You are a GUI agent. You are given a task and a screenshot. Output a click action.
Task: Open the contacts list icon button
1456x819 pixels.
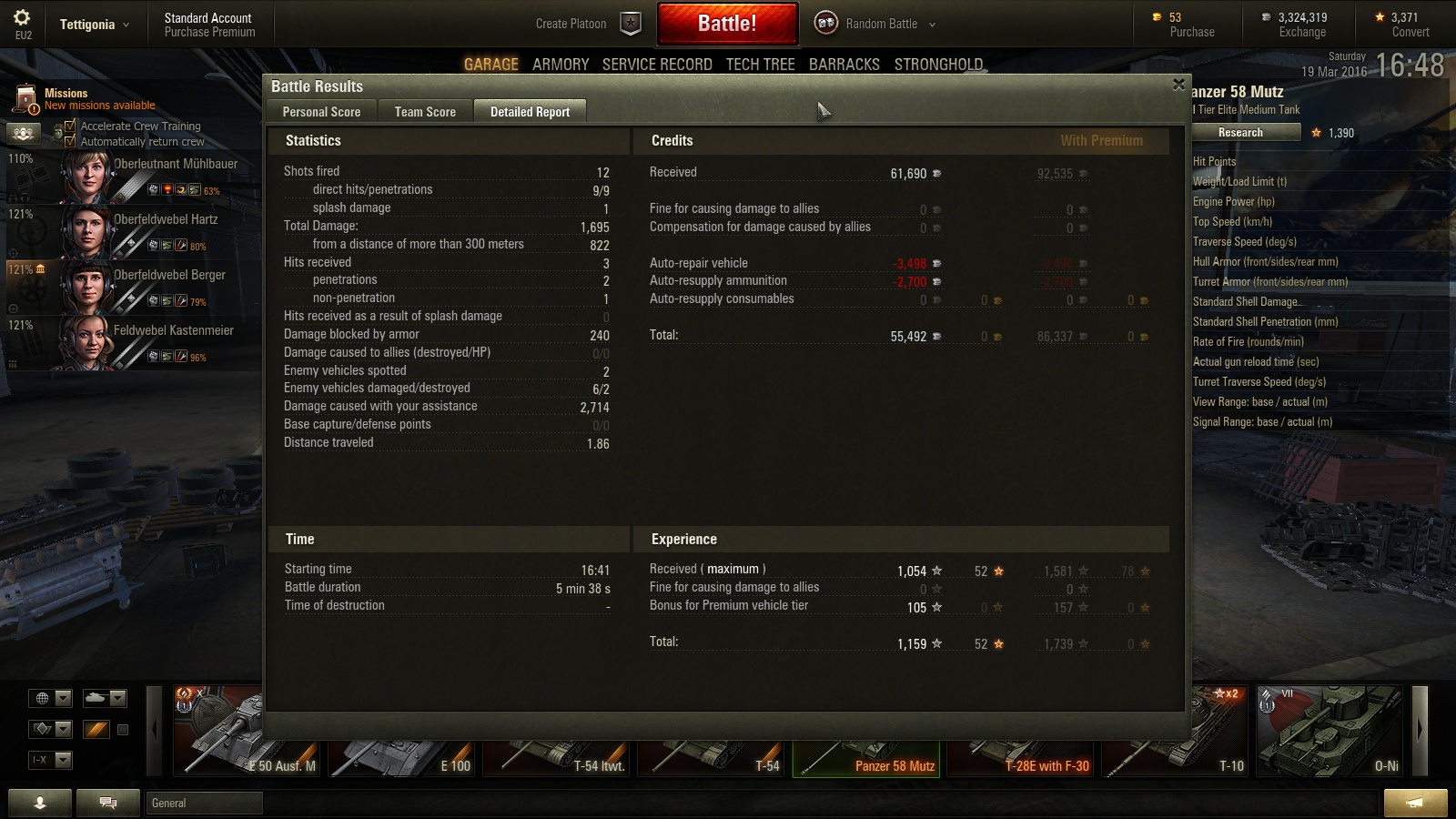tap(40, 802)
